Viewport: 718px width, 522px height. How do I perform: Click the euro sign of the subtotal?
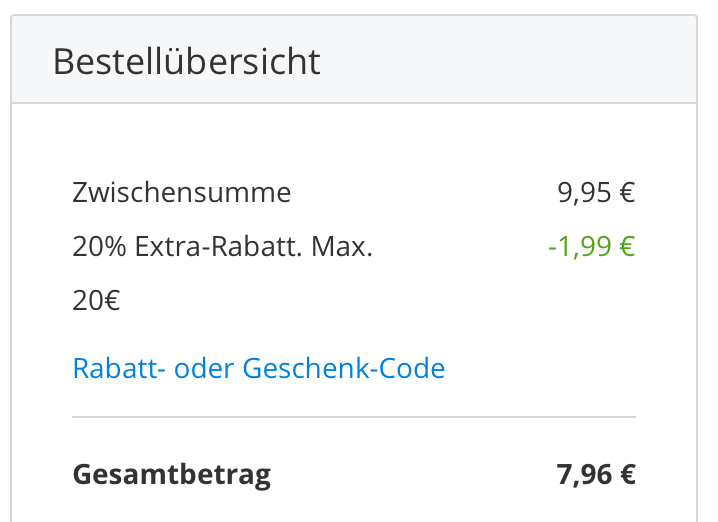pyautogui.click(x=627, y=192)
